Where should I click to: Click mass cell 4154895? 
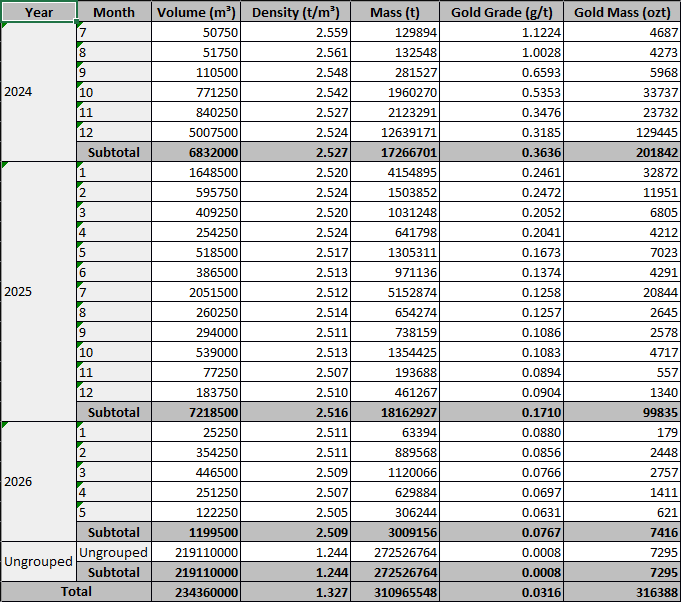click(x=395, y=172)
